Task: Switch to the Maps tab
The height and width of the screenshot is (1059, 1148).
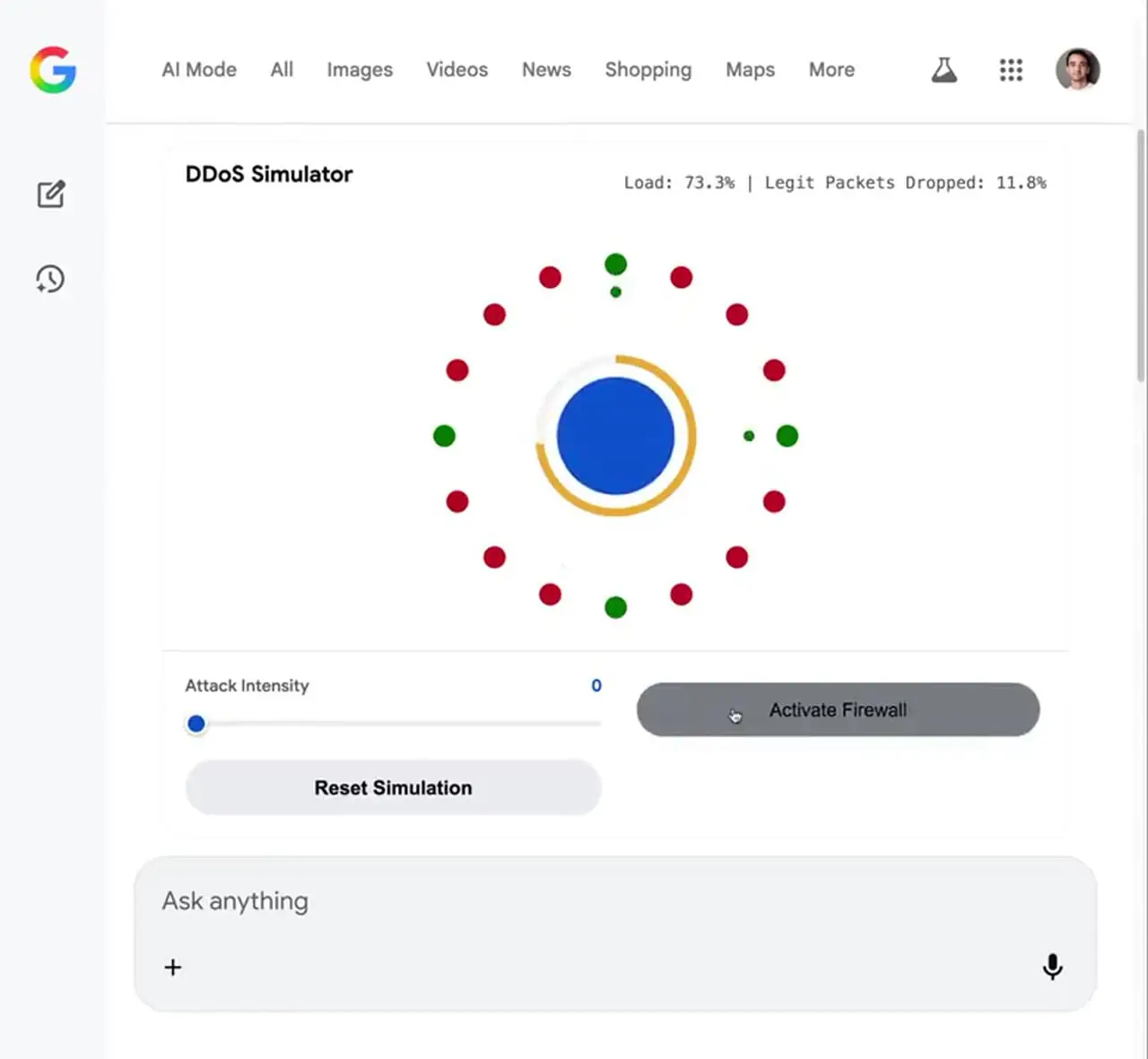Action: [x=750, y=70]
